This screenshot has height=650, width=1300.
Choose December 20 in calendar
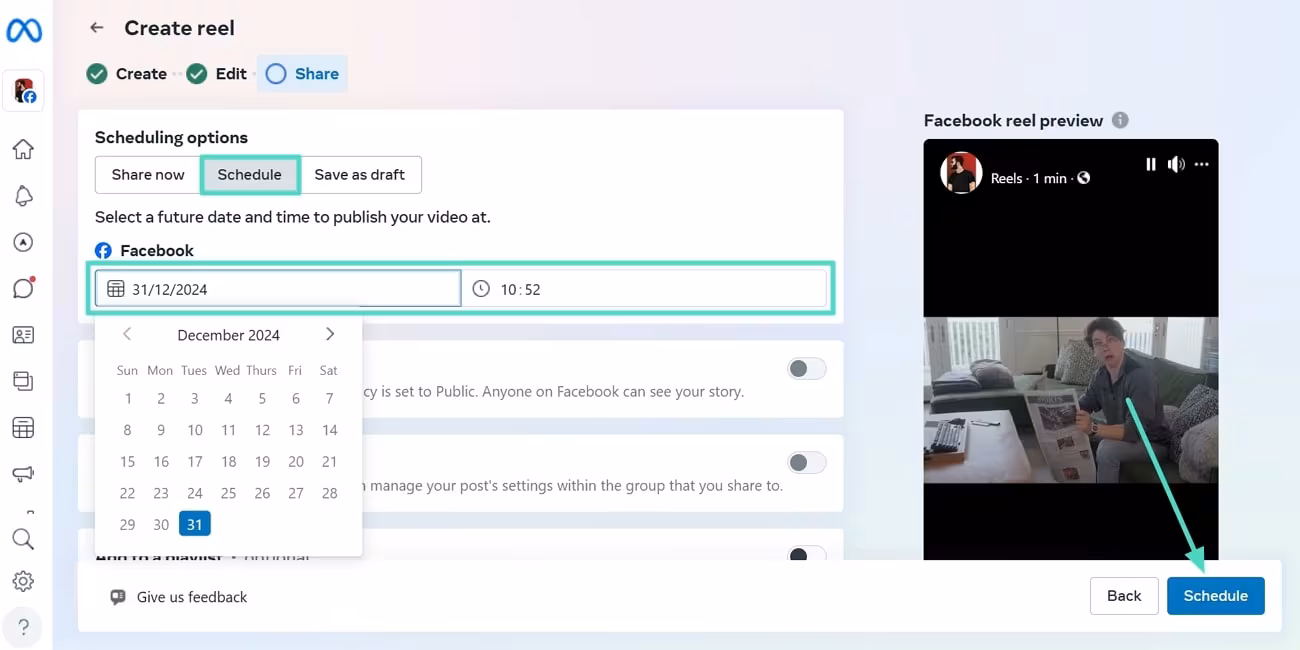click(x=296, y=461)
